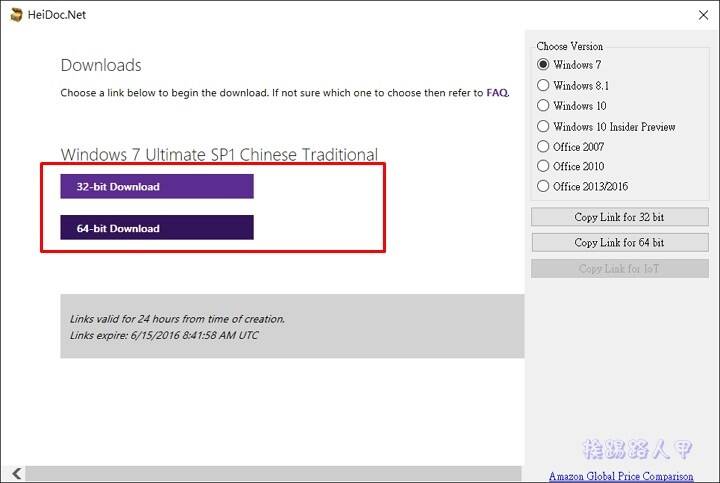Open Amazon Global Price Comparison link

tap(621, 476)
